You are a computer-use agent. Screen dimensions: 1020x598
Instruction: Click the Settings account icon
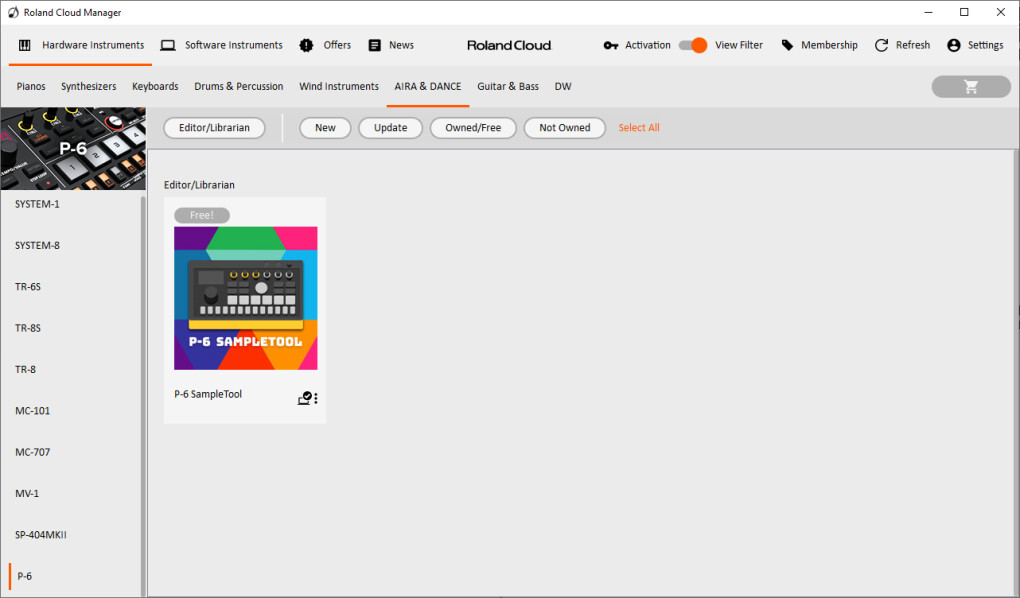[954, 45]
